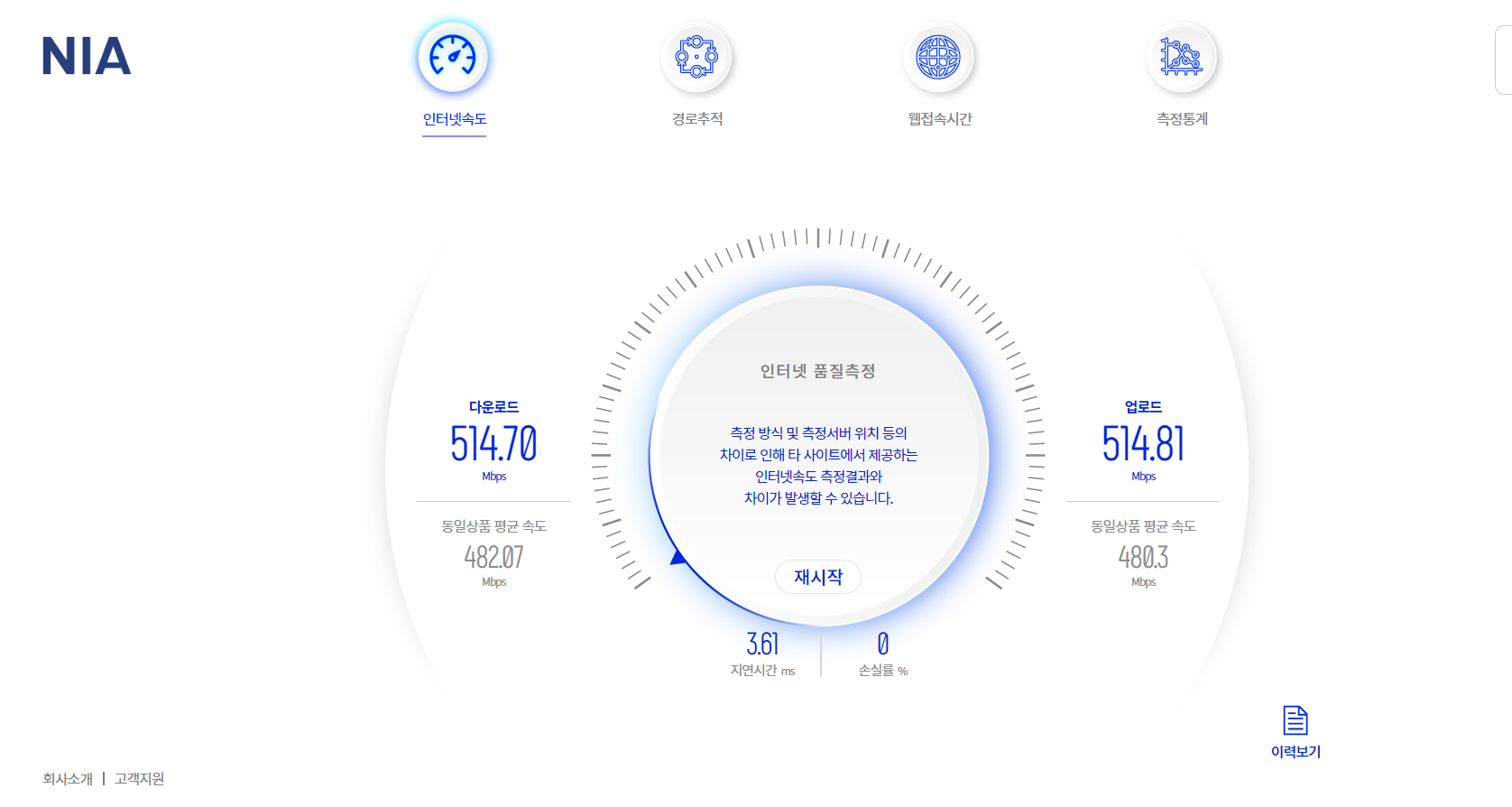This screenshot has height=807, width=1512.
Task: Open the 경로추적 route trace icon
Action: point(696,57)
